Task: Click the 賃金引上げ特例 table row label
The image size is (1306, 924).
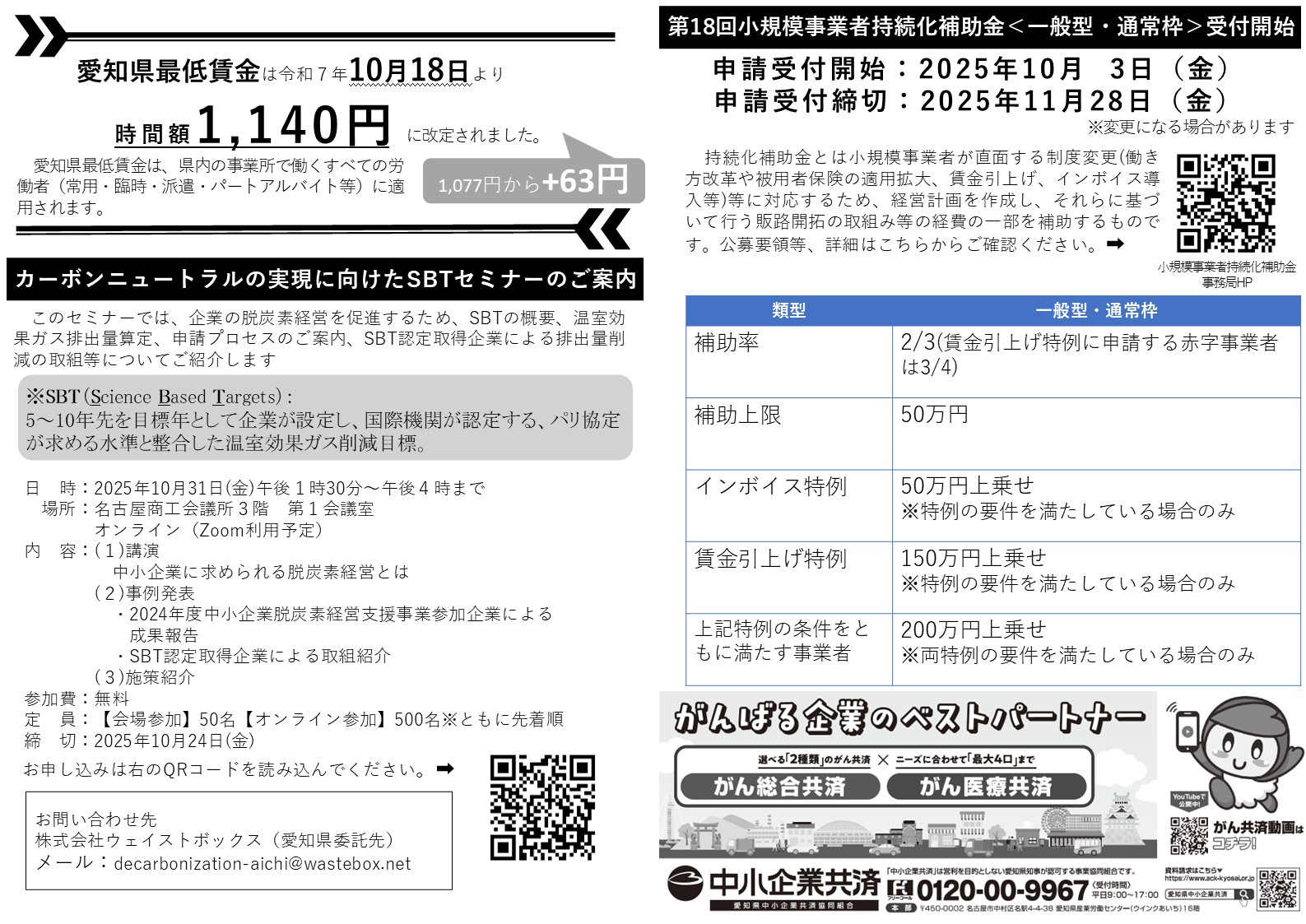Action: click(x=770, y=560)
